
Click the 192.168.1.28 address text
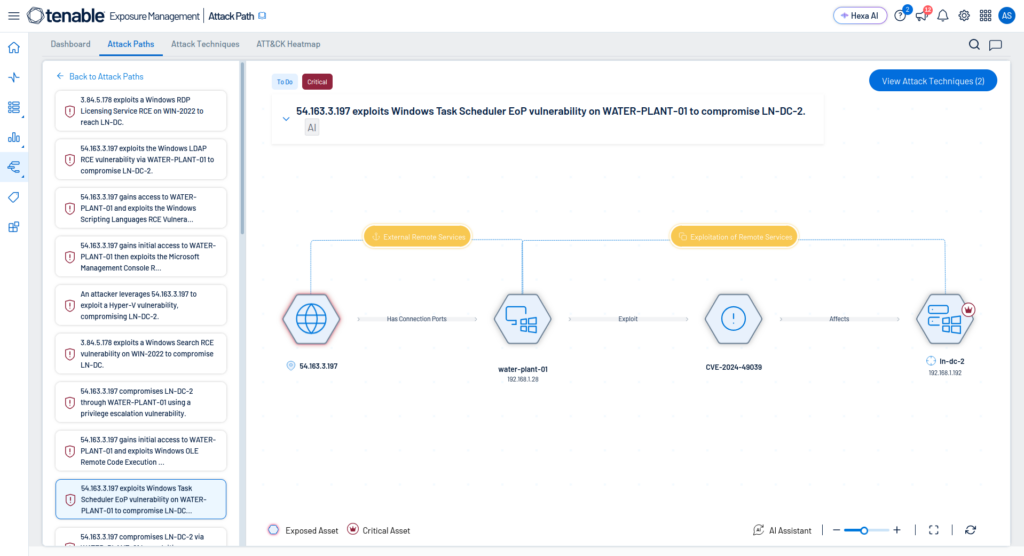(522, 379)
